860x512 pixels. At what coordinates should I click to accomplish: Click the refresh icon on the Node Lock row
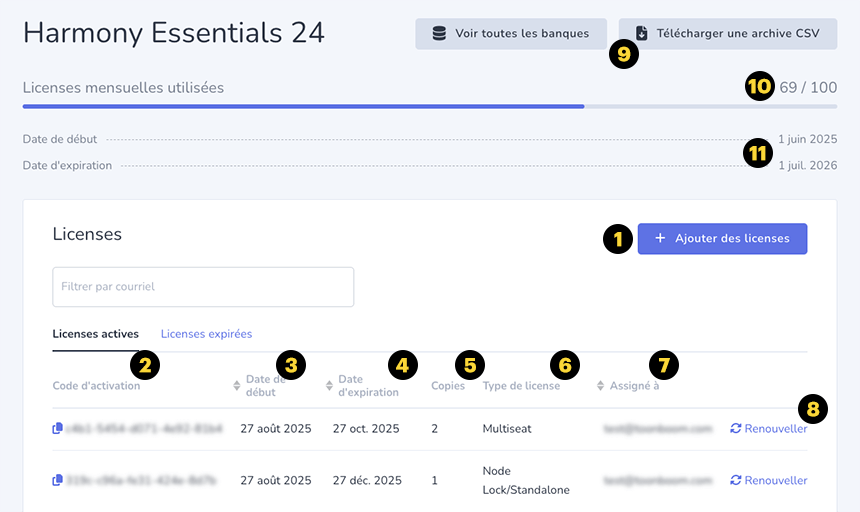736,481
